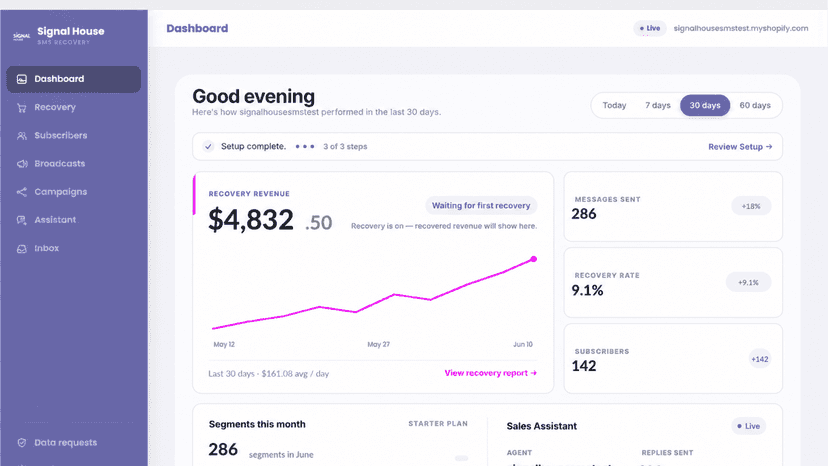Click the Setup complete checkmark
Screen dimensions: 828x466
click(209, 146)
